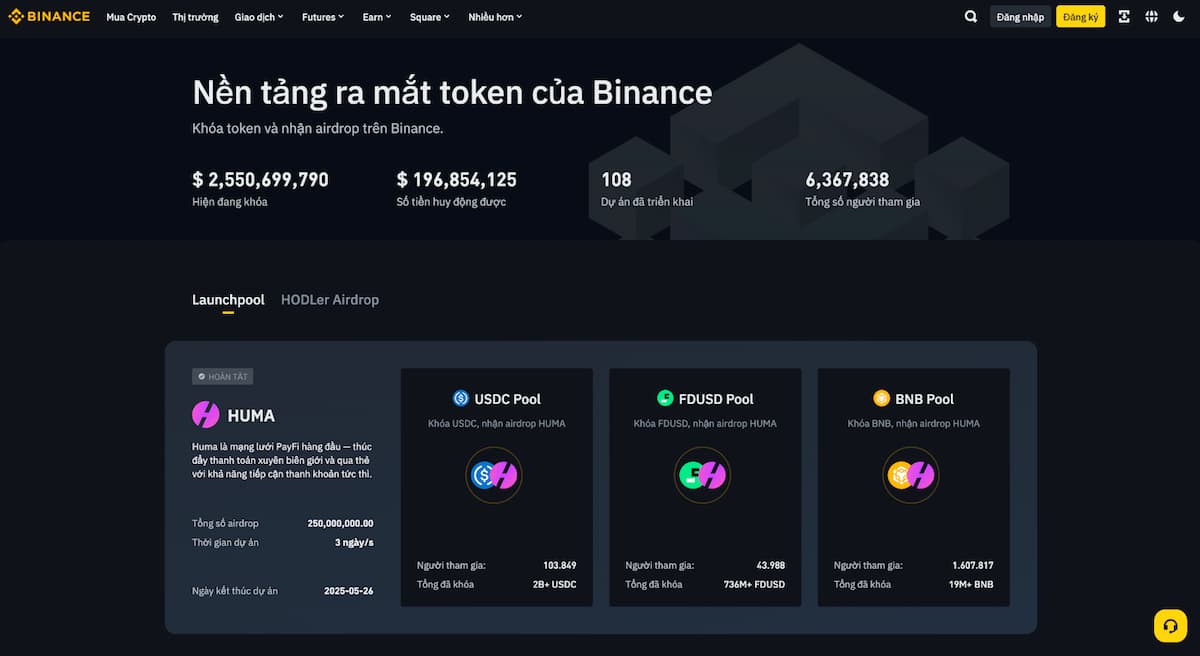Image resolution: width=1200 pixels, height=656 pixels.
Task: Toggle dark mode moon icon
Action: [1179, 16]
